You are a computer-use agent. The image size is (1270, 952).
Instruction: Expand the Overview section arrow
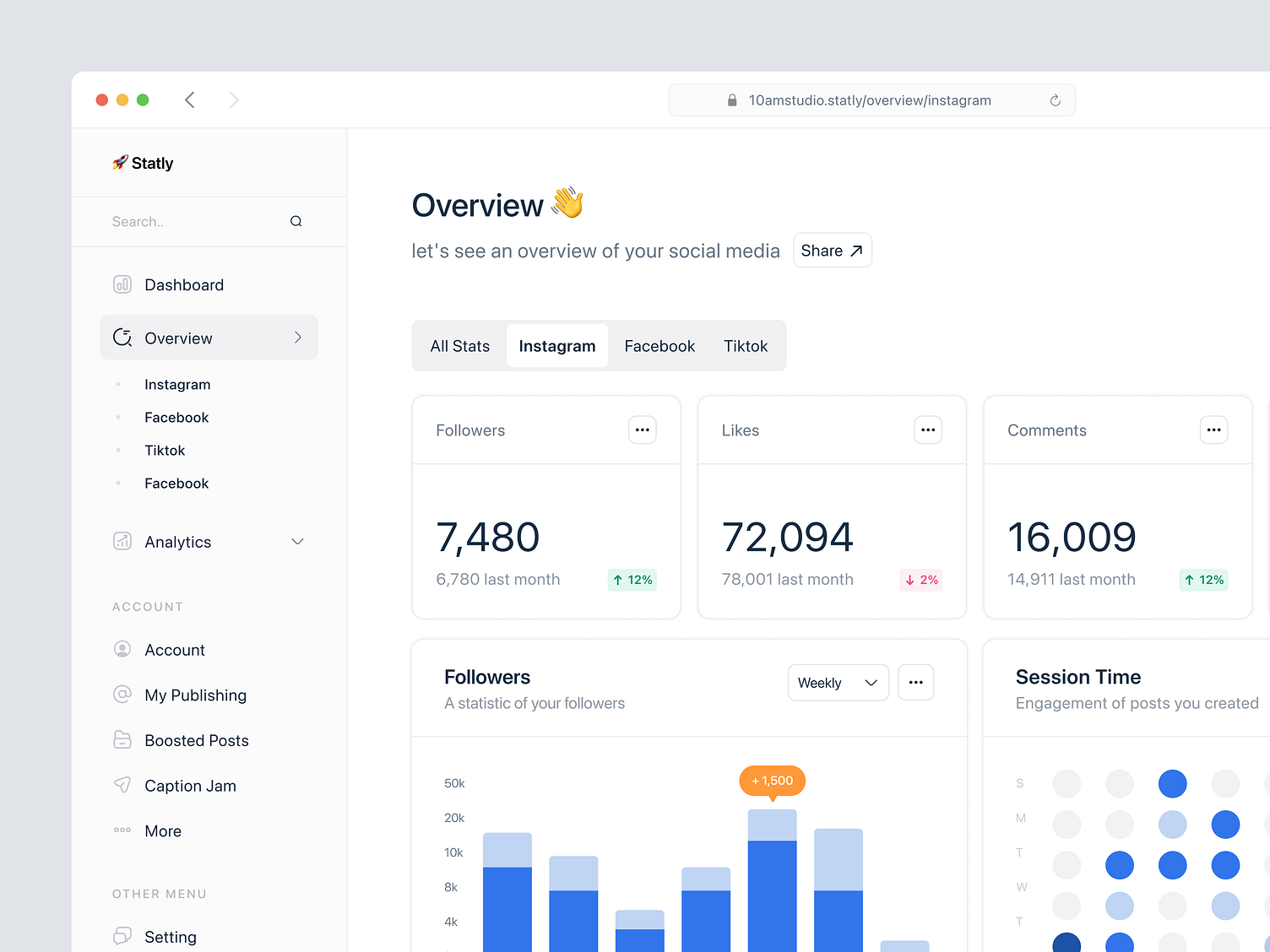(x=297, y=337)
